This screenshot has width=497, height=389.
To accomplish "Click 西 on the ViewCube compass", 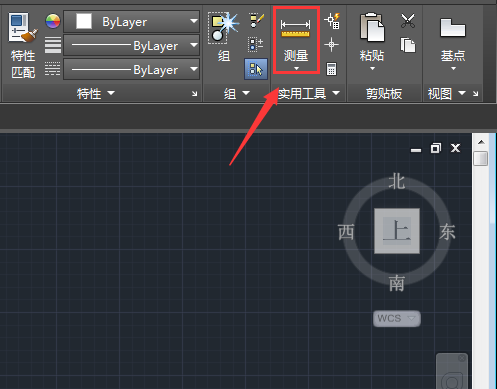I will (x=346, y=232).
